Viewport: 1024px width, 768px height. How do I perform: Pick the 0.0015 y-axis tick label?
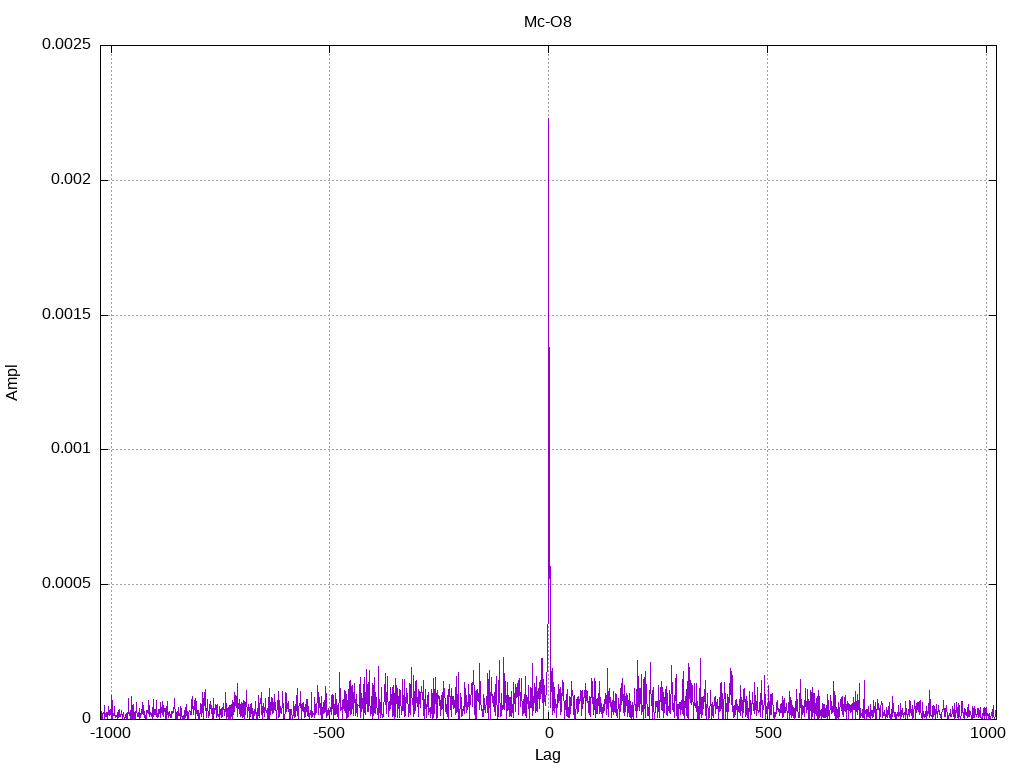click(66, 315)
